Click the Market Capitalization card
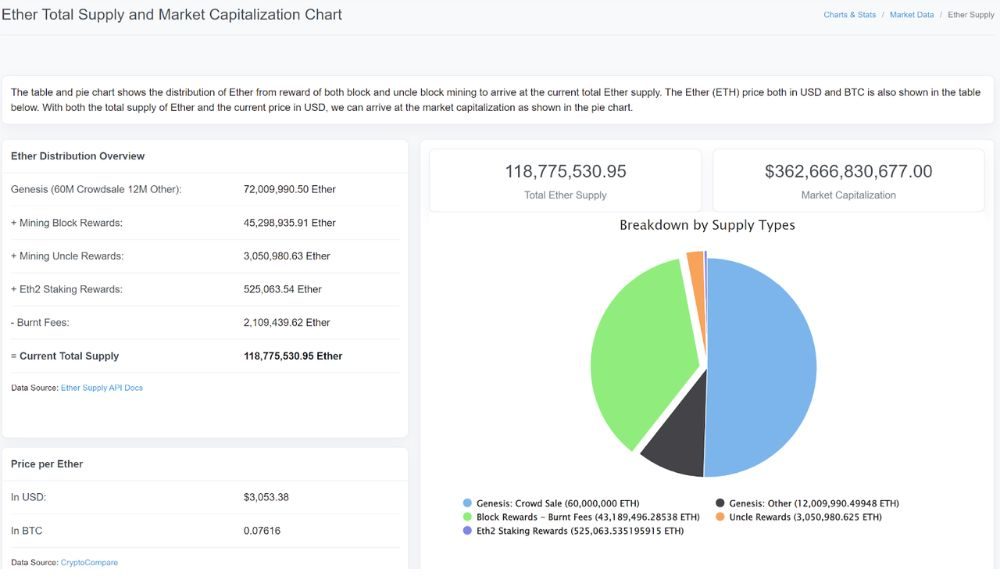This screenshot has height=580, width=1000. click(x=848, y=181)
